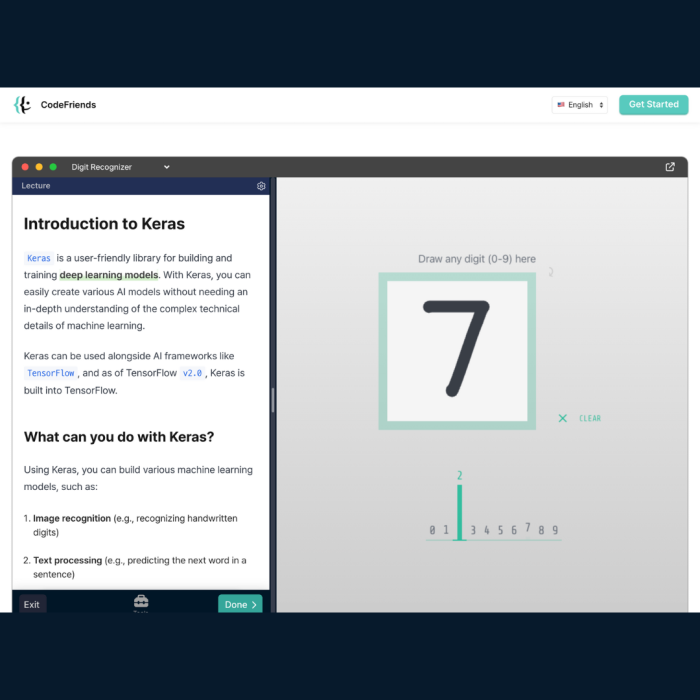Click the digit 9 in prediction chart

(x=555, y=530)
